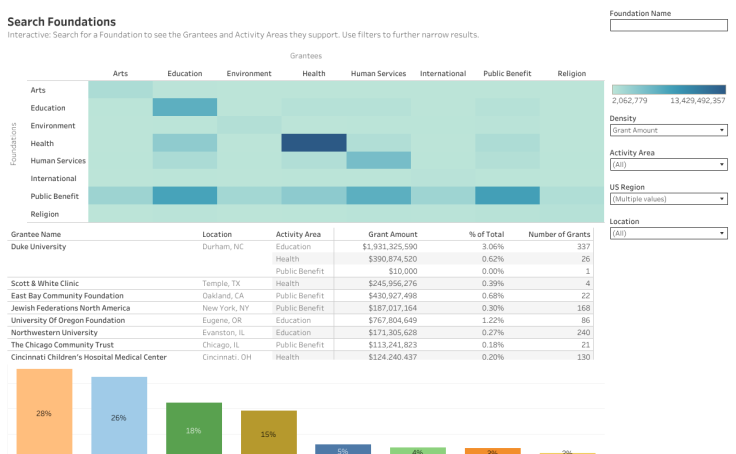Click the Religion column header in heatmap
Image resolution: width=736 pixels, height=454 pixels.
click(x=571, y=73)
